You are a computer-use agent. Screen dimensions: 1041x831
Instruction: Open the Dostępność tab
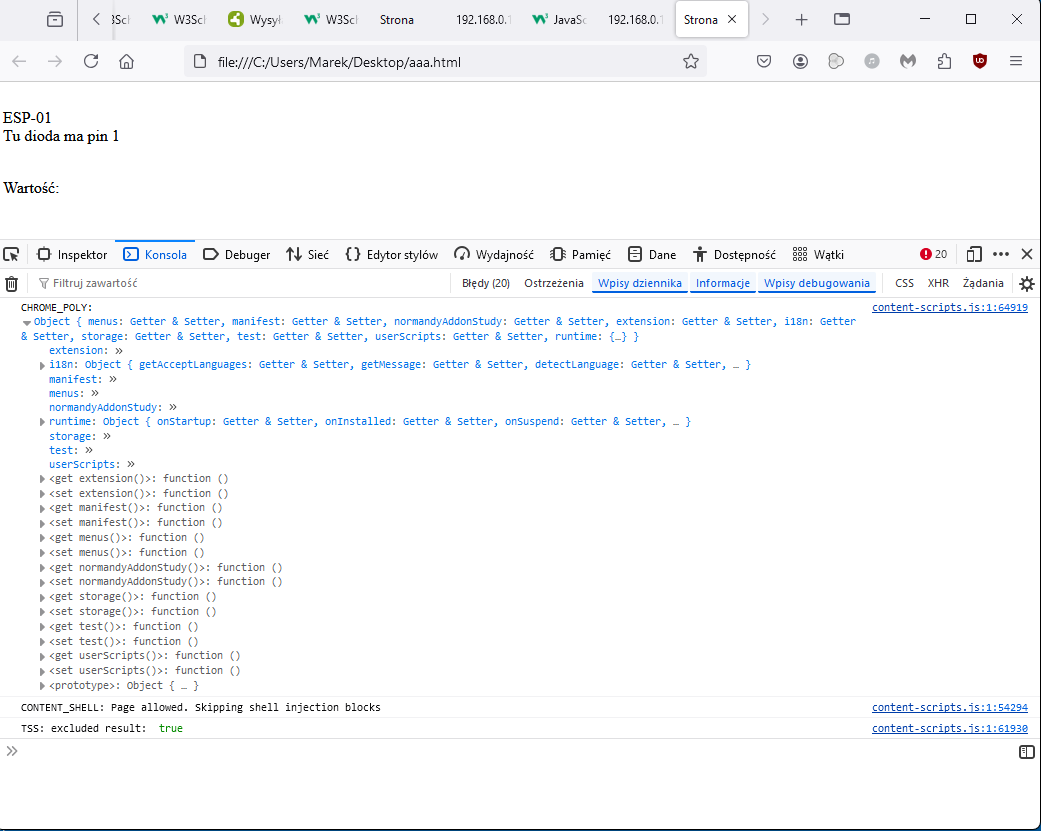(734, 254)
